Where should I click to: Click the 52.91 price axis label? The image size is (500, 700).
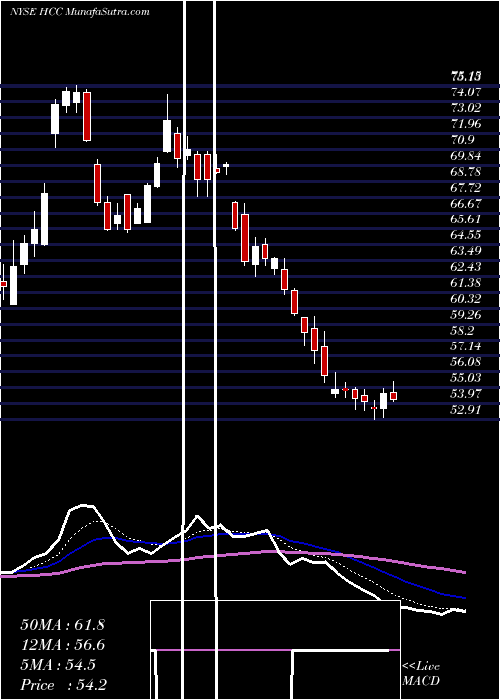tap(466, 410)
